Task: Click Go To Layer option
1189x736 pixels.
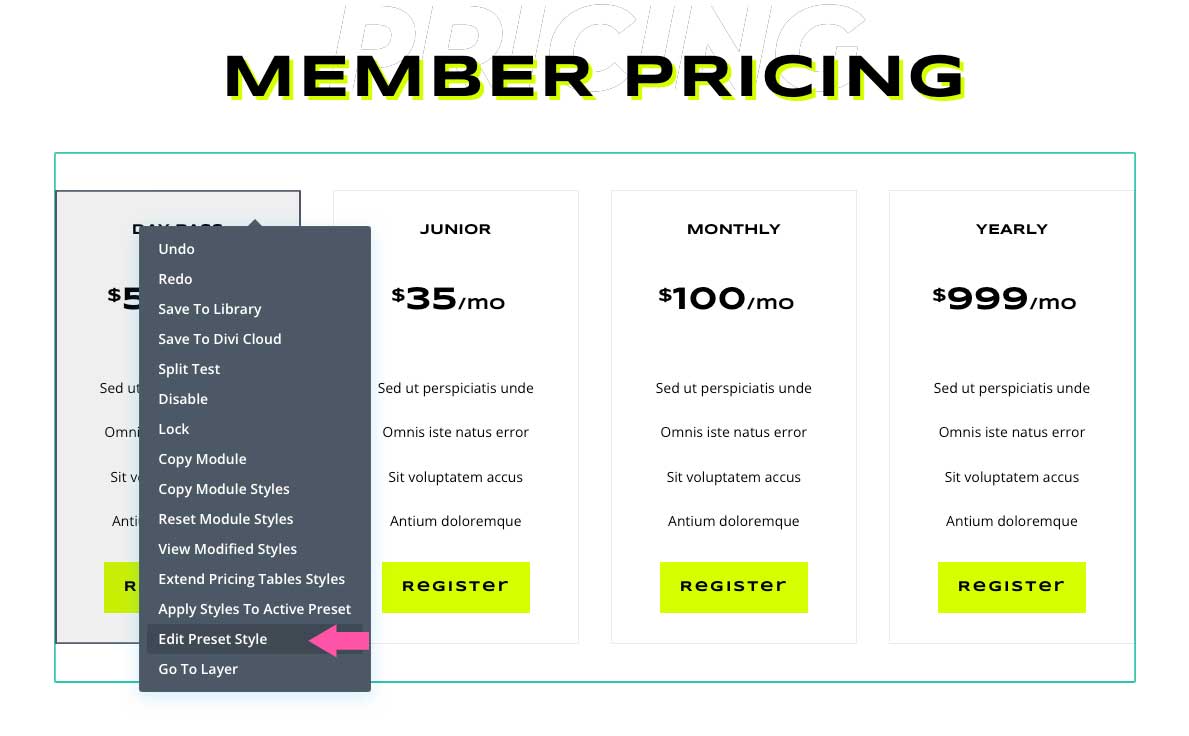Action: [x=198, y=669]
